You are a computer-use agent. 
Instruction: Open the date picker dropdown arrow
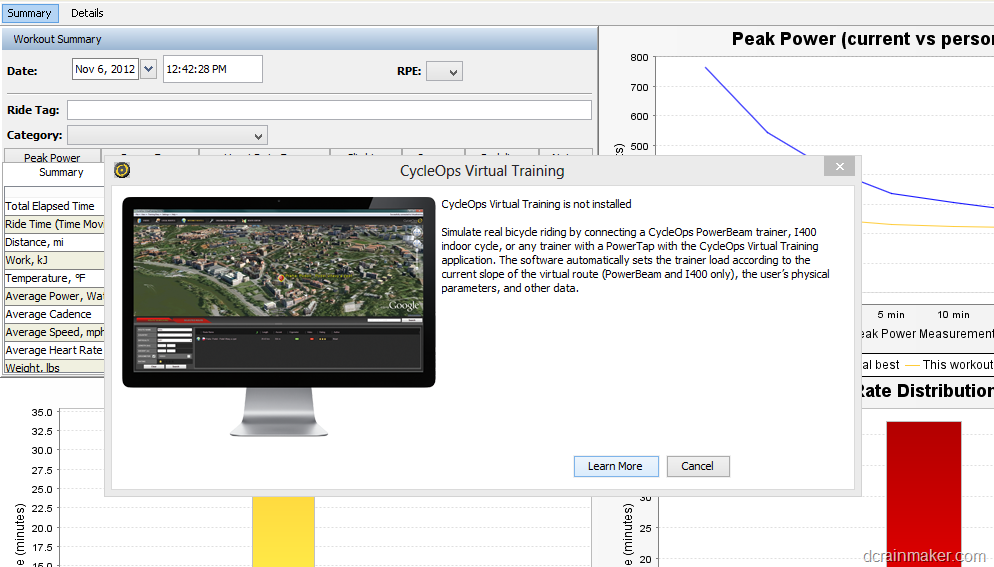pyautogui.click(x=148, y=69)
